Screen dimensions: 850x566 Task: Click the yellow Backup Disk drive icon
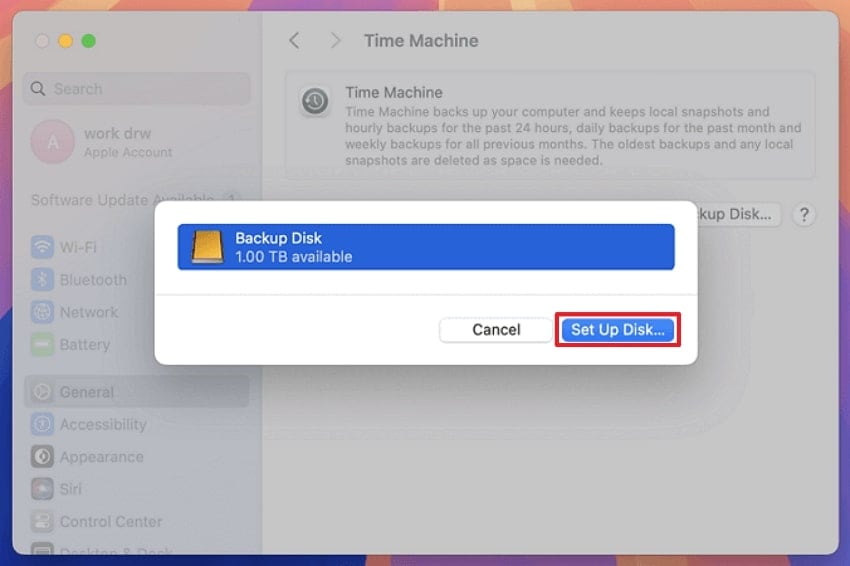(x=207, y=247)
